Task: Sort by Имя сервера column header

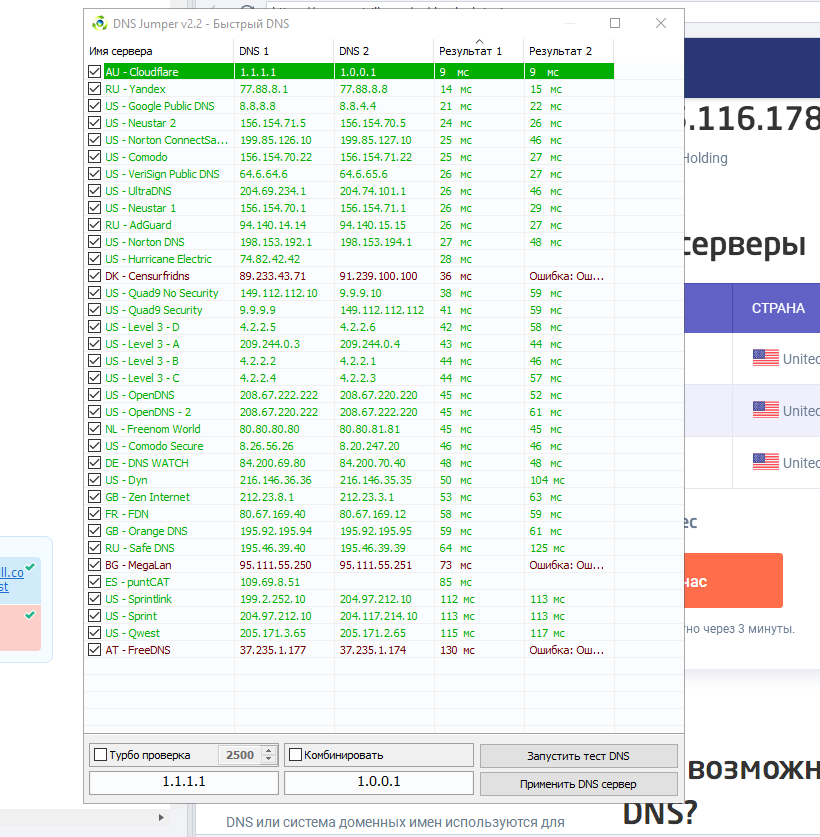Action: pos(159,51)
